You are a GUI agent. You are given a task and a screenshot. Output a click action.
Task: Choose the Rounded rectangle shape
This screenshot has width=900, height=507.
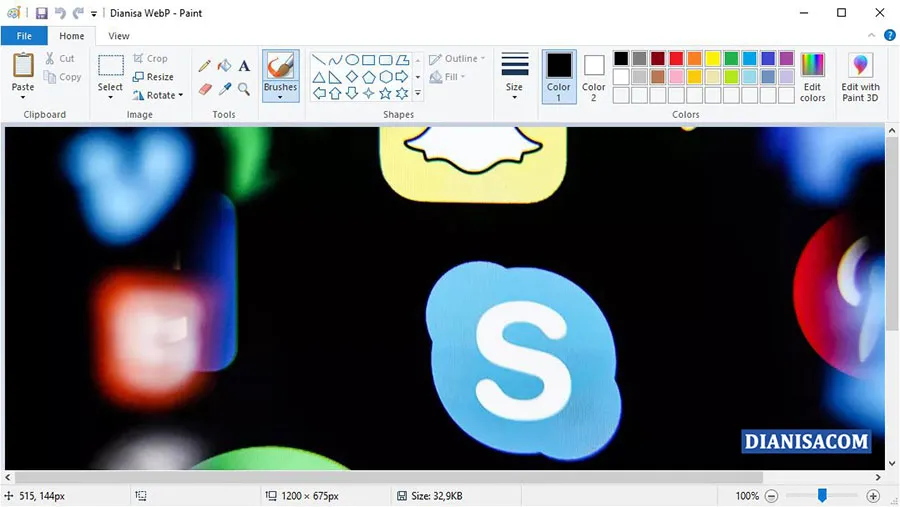tap(385, 60)
